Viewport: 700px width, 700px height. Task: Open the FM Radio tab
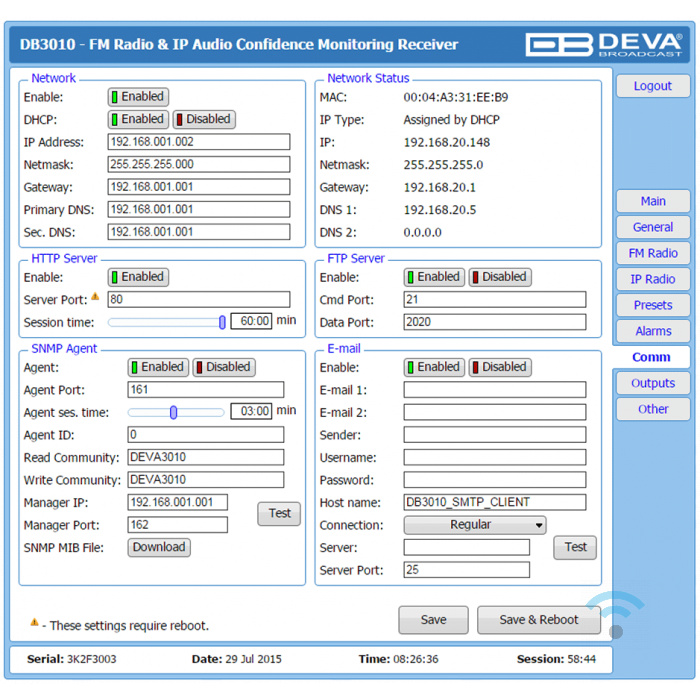pyautogui.click(x=652, y=253)
